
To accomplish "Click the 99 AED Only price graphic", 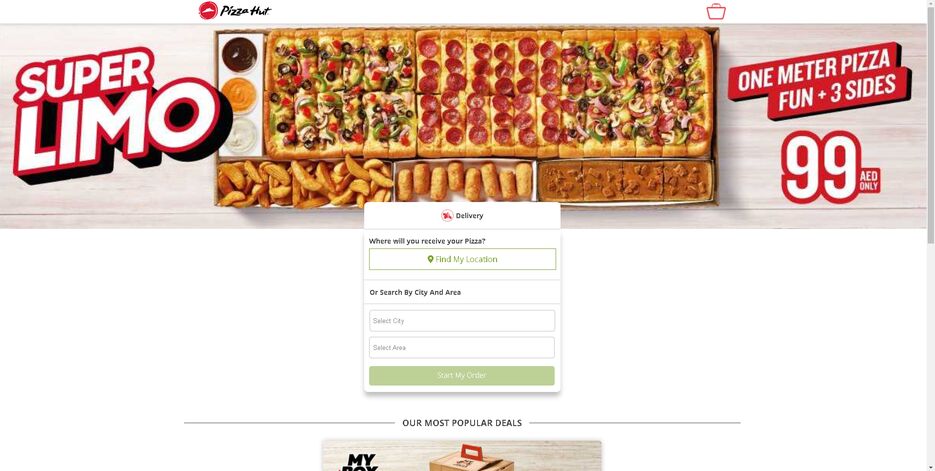I will click(830, 167).
